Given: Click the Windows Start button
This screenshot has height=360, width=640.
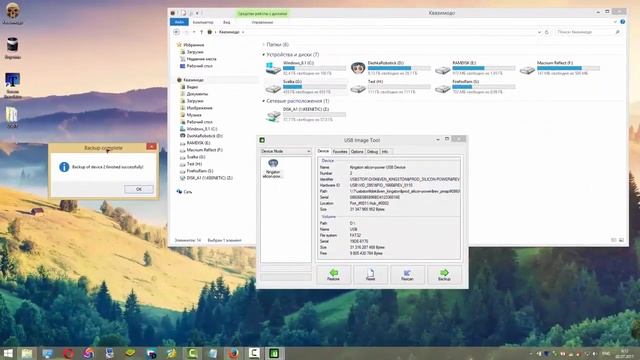Looking at the screenshot, I should tap(8, 353).
